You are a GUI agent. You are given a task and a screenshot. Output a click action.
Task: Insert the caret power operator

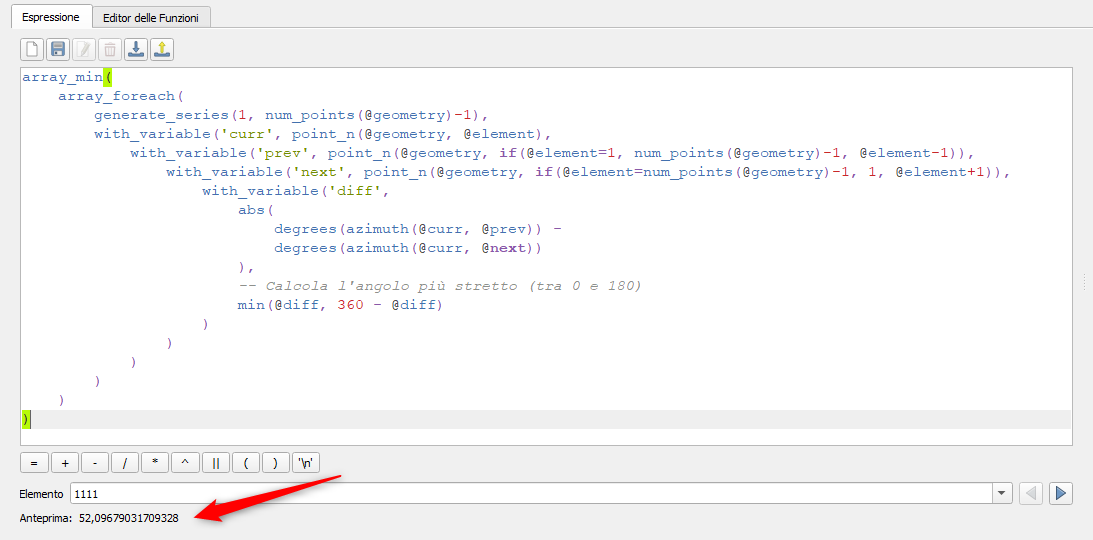[x=185, y=463]
